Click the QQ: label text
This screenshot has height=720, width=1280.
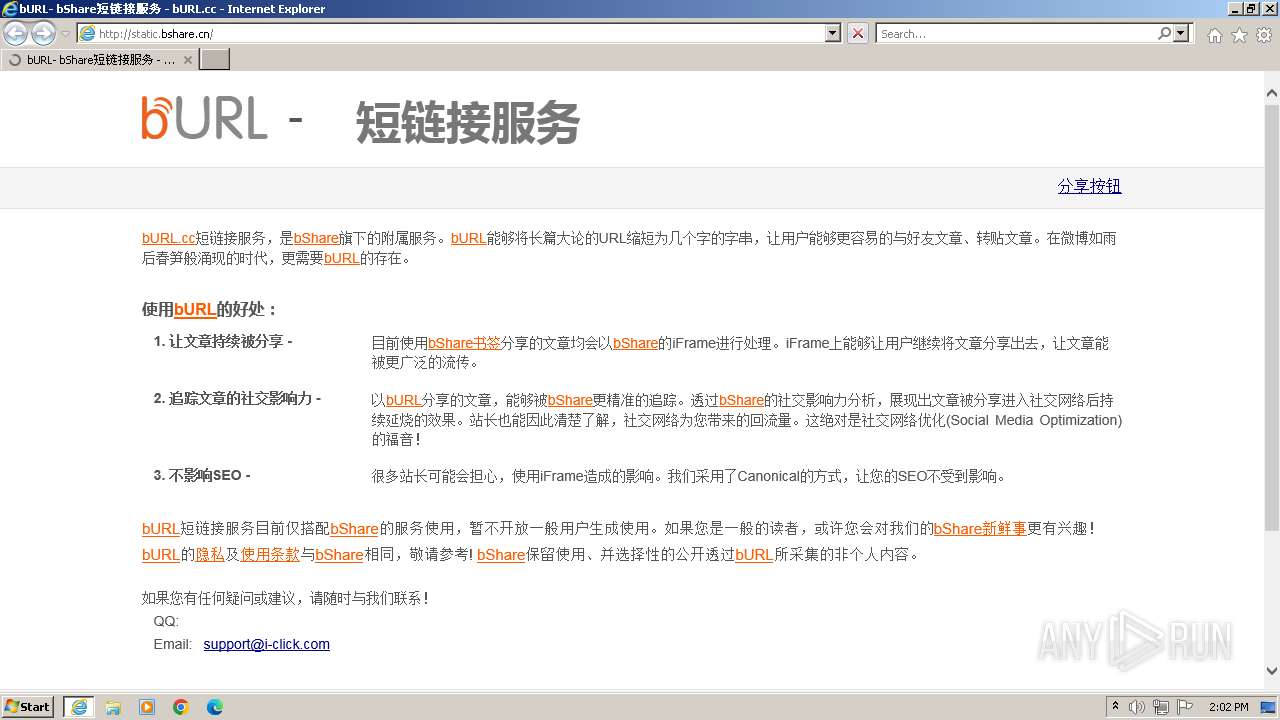(166, 621)
